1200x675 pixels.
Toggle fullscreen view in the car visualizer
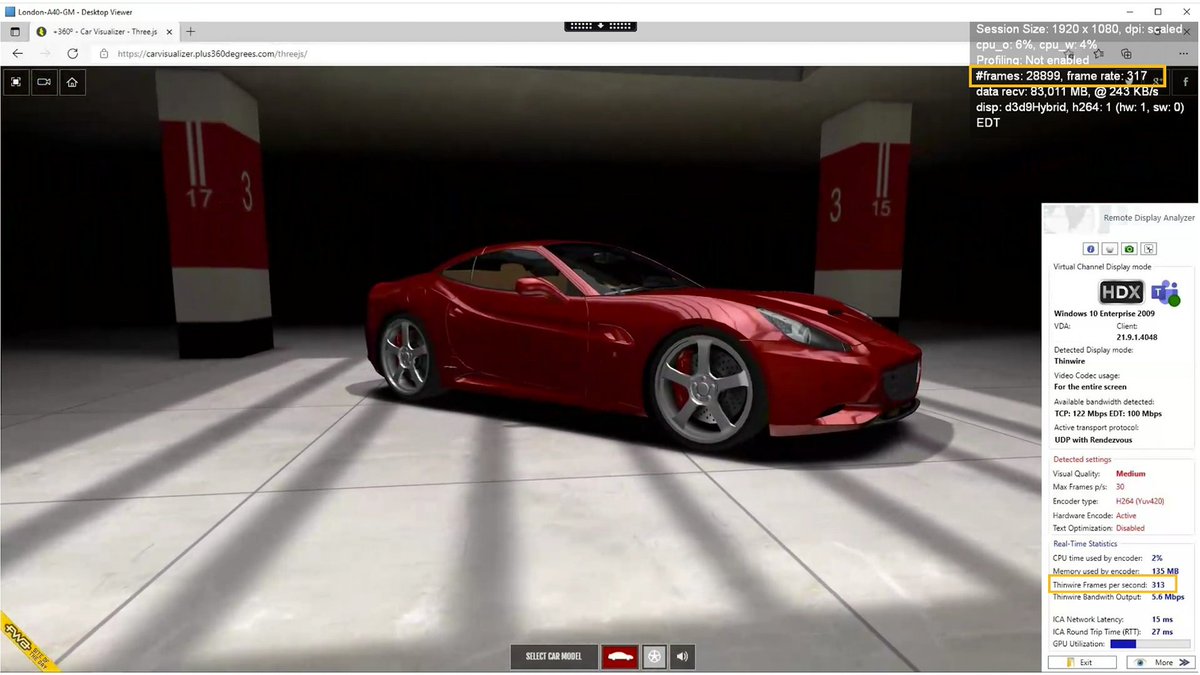(x=16, y=83)
